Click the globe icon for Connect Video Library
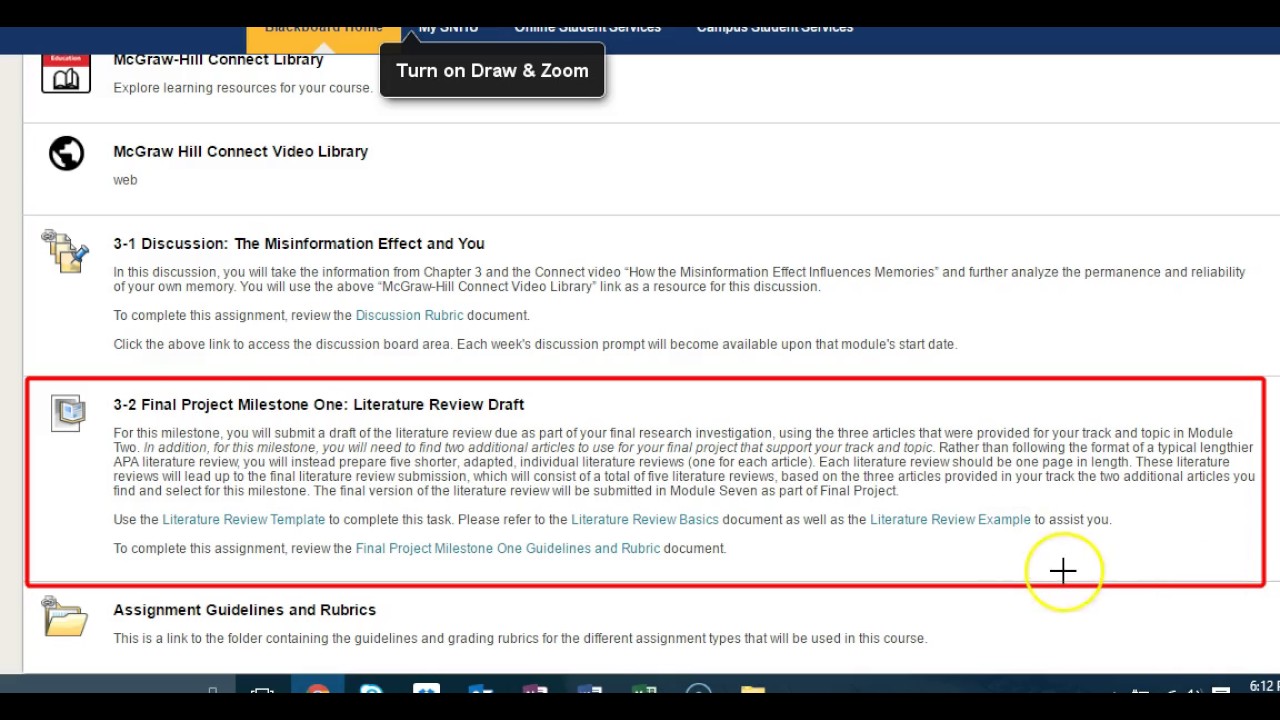The width and height of the screenshot is (1280, 720). [66, 154]
